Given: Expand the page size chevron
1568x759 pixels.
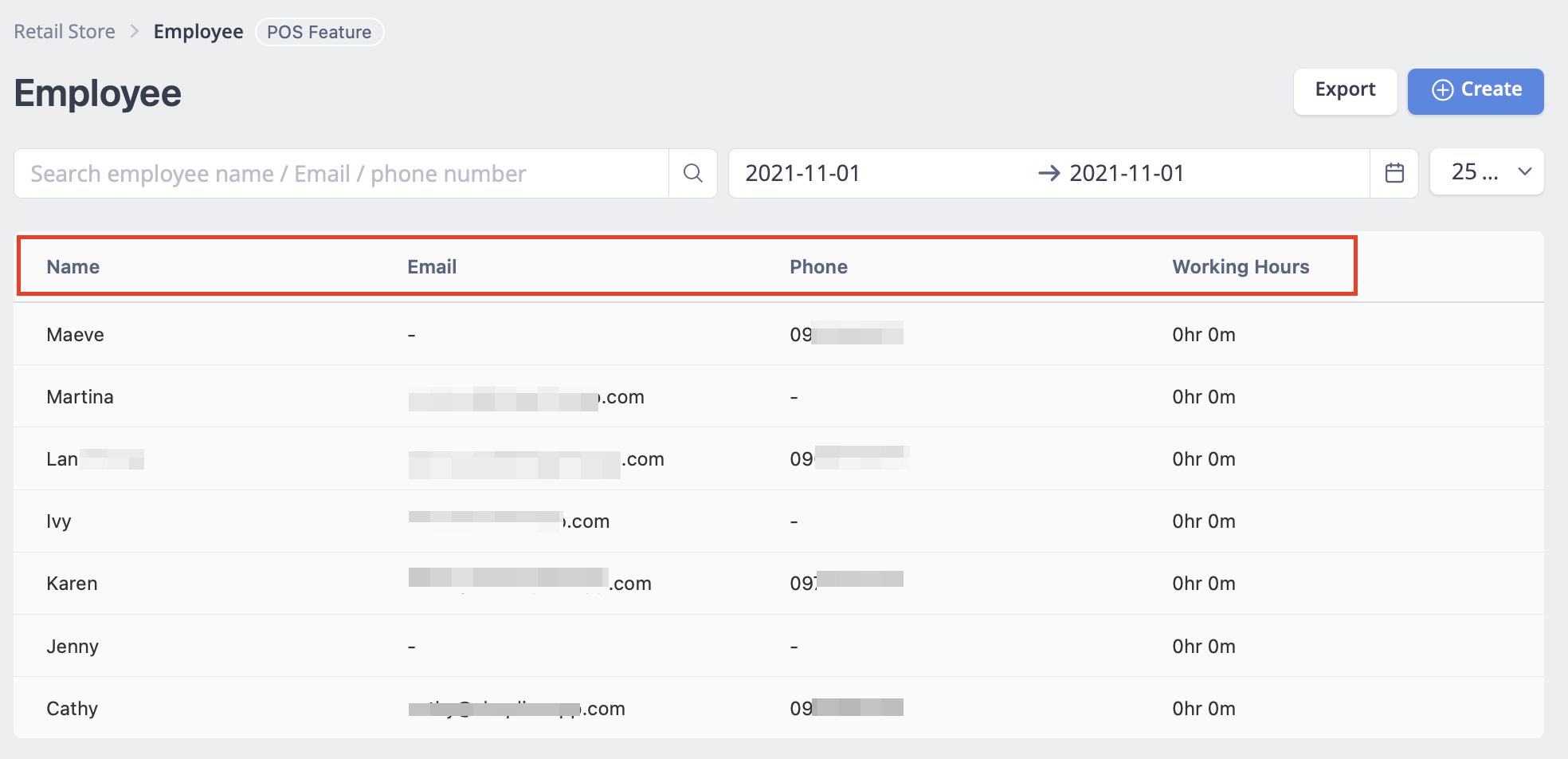Looking at the screenshot, I should click(1523, 171).
